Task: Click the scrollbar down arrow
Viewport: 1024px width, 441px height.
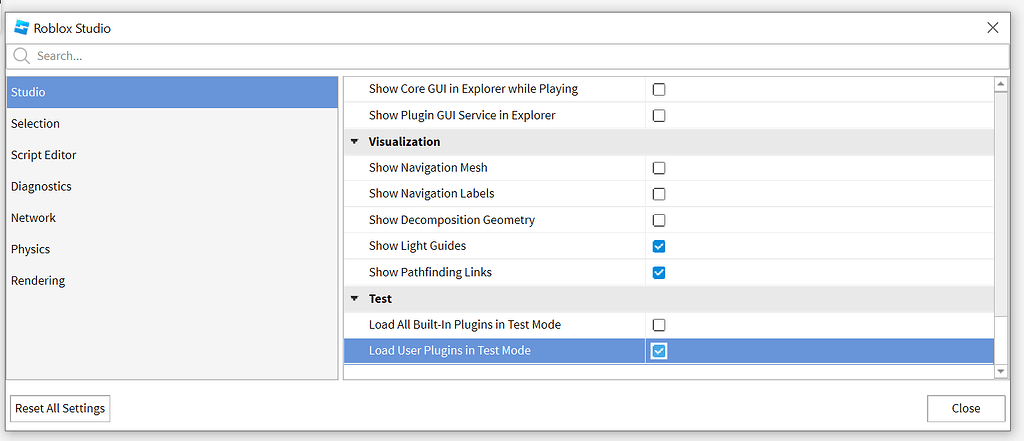Action: [1001, 371]
